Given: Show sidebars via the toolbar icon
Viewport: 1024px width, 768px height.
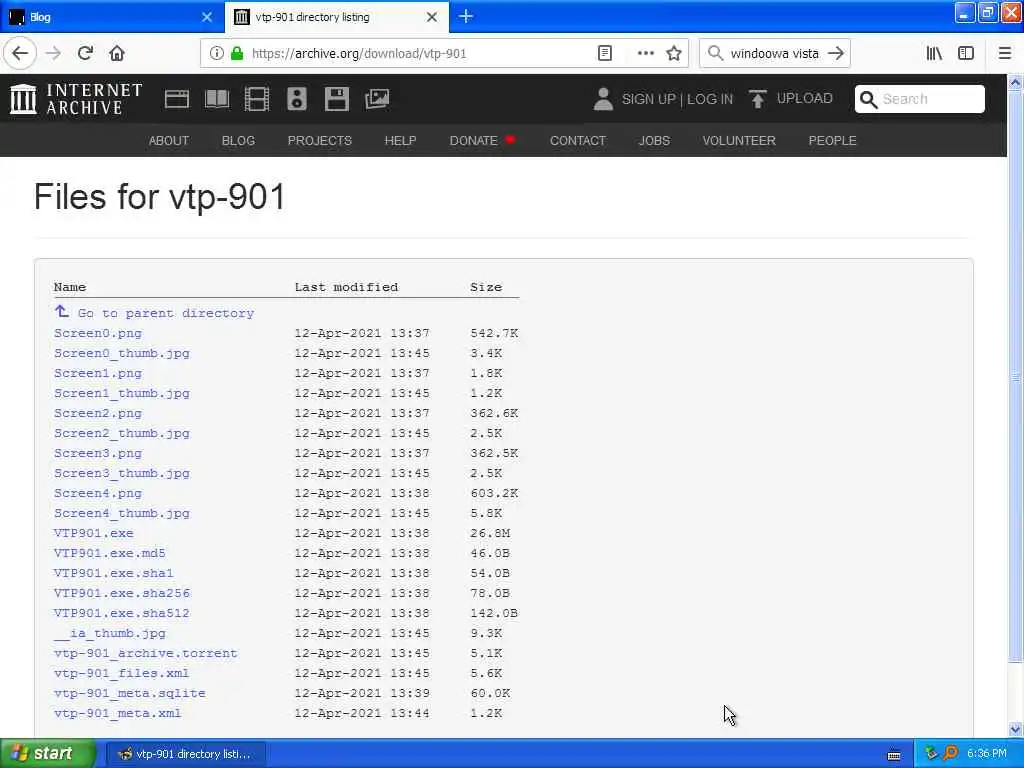Looking at the screenshot, I should (x=966, y=54).
